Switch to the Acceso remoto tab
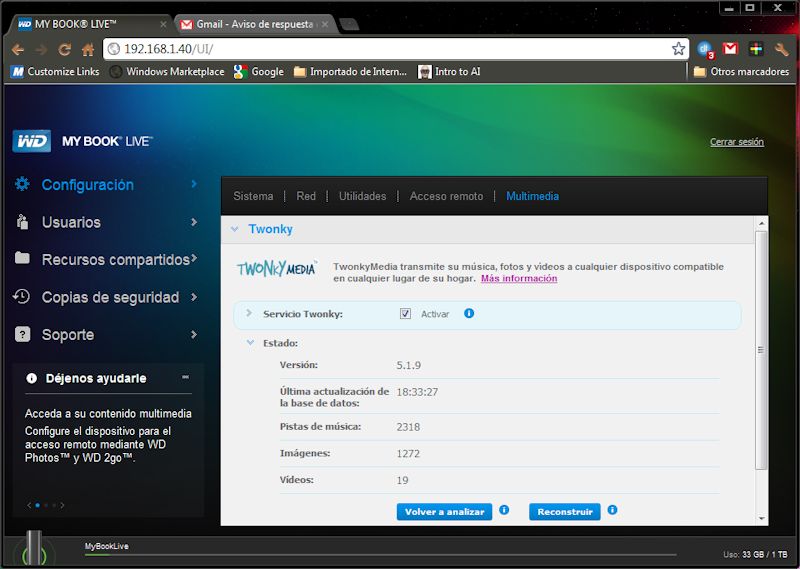The height and width of the screenshot is (569, 800). tap(446, 196)
